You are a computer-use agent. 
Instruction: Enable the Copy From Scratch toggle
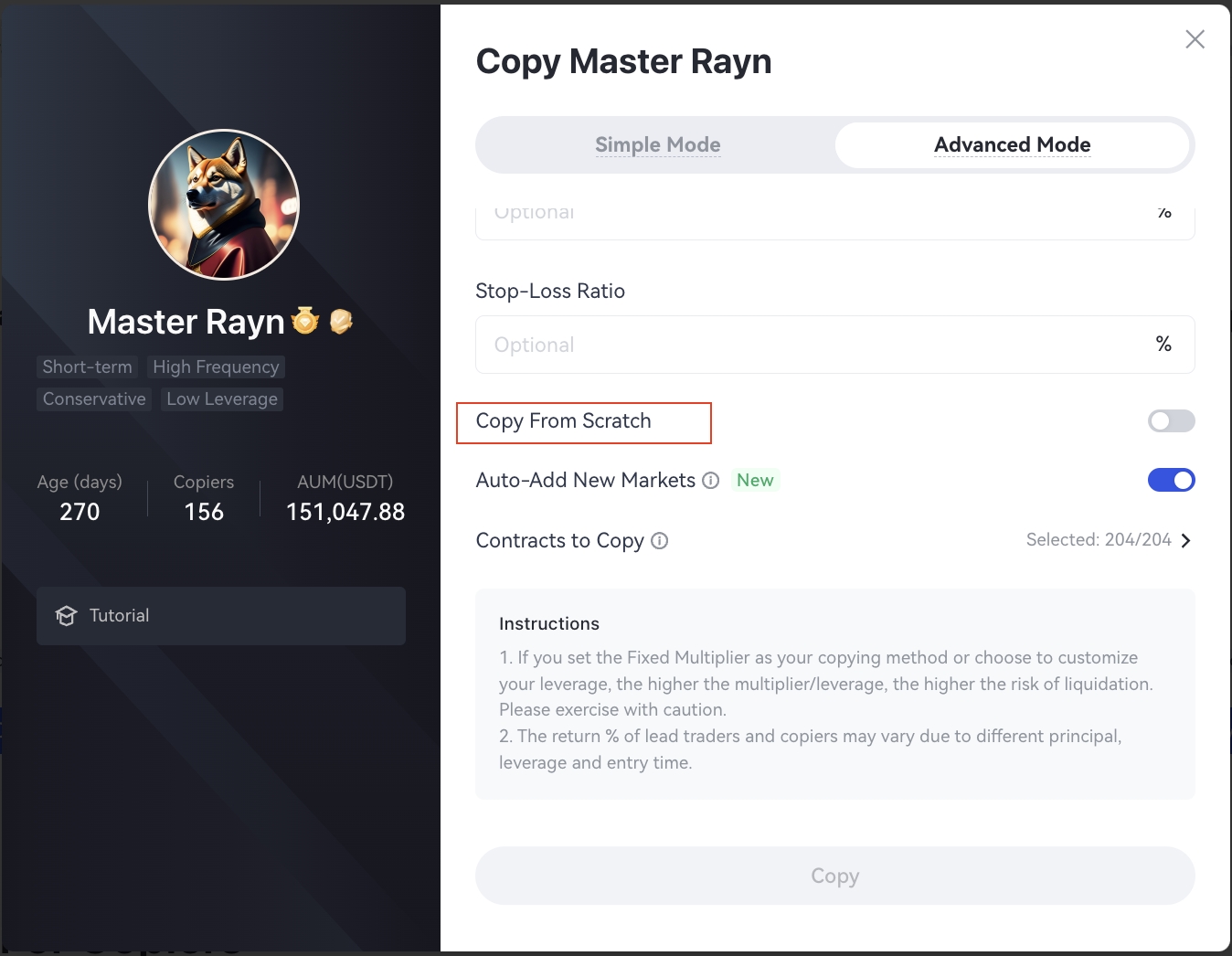[1171, 421]
